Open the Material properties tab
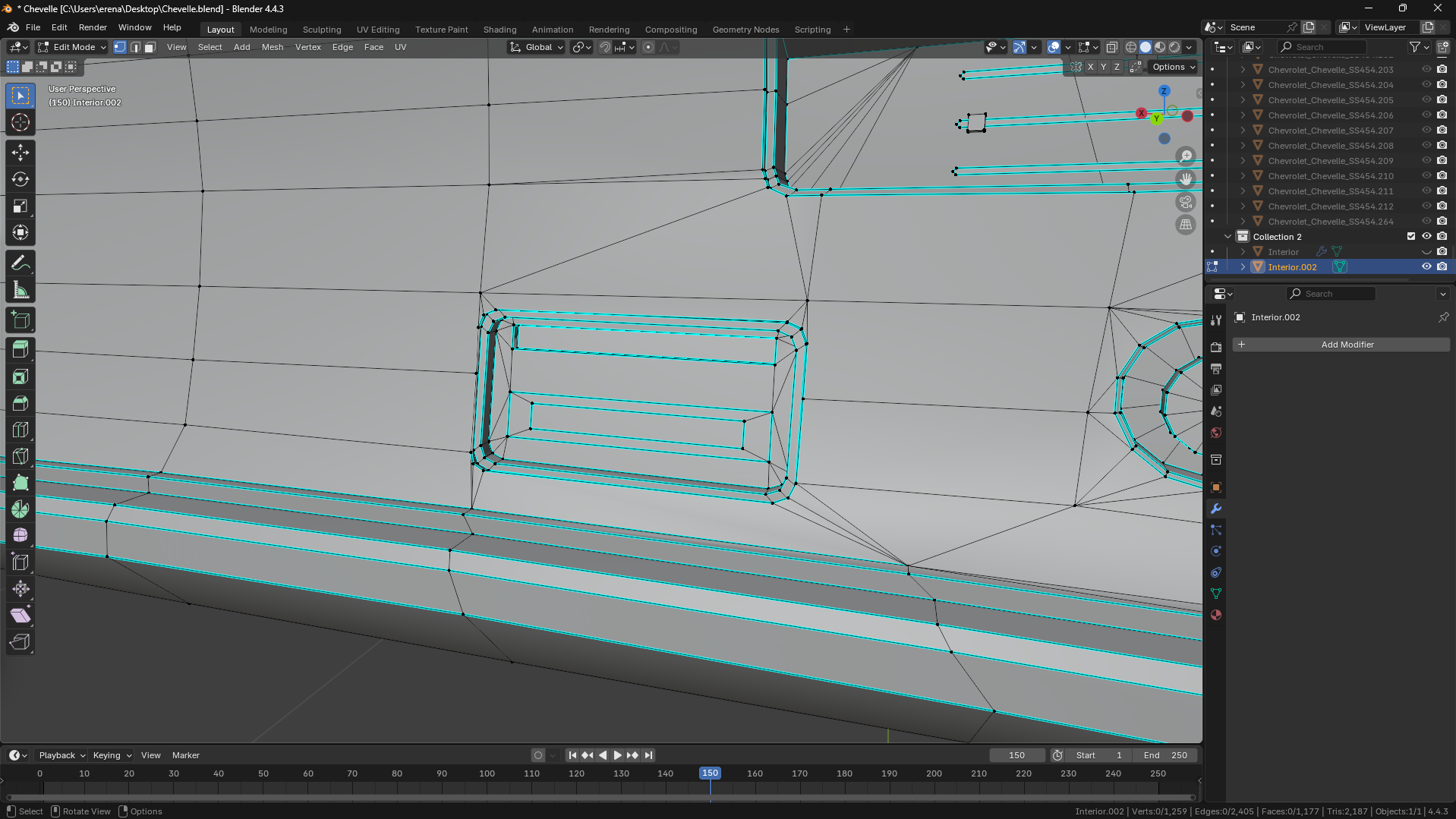This screenshot has height=819, width=1456. pyautogui.click(x=1216, y=615)
